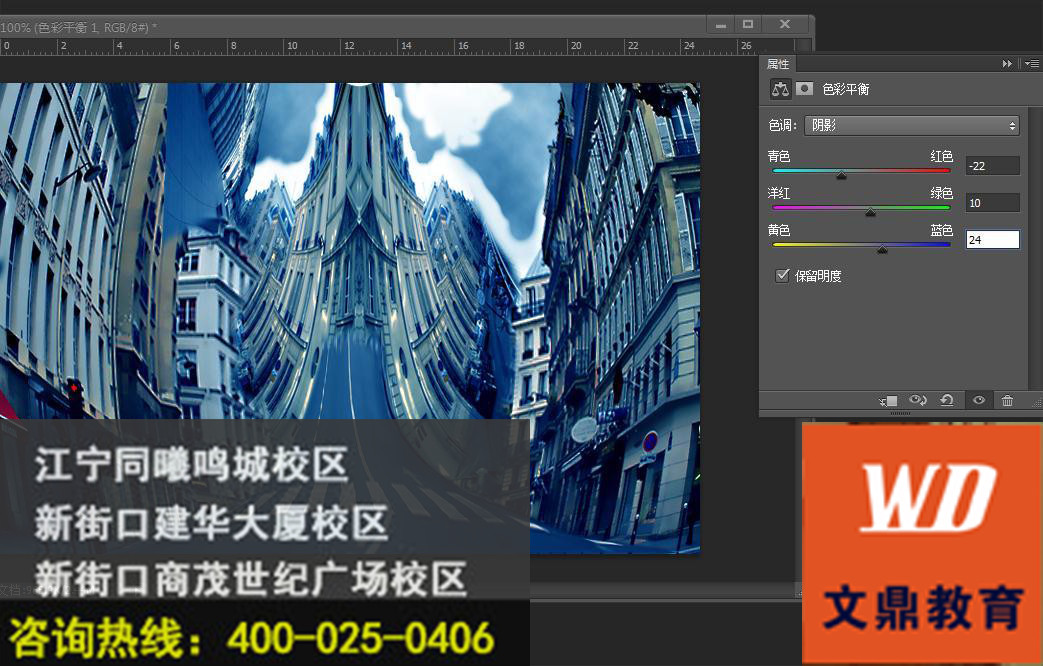The width and height of the screenshot is (1043, 666).
Task: Minimize the document window
Action: [x=721, y=25]
